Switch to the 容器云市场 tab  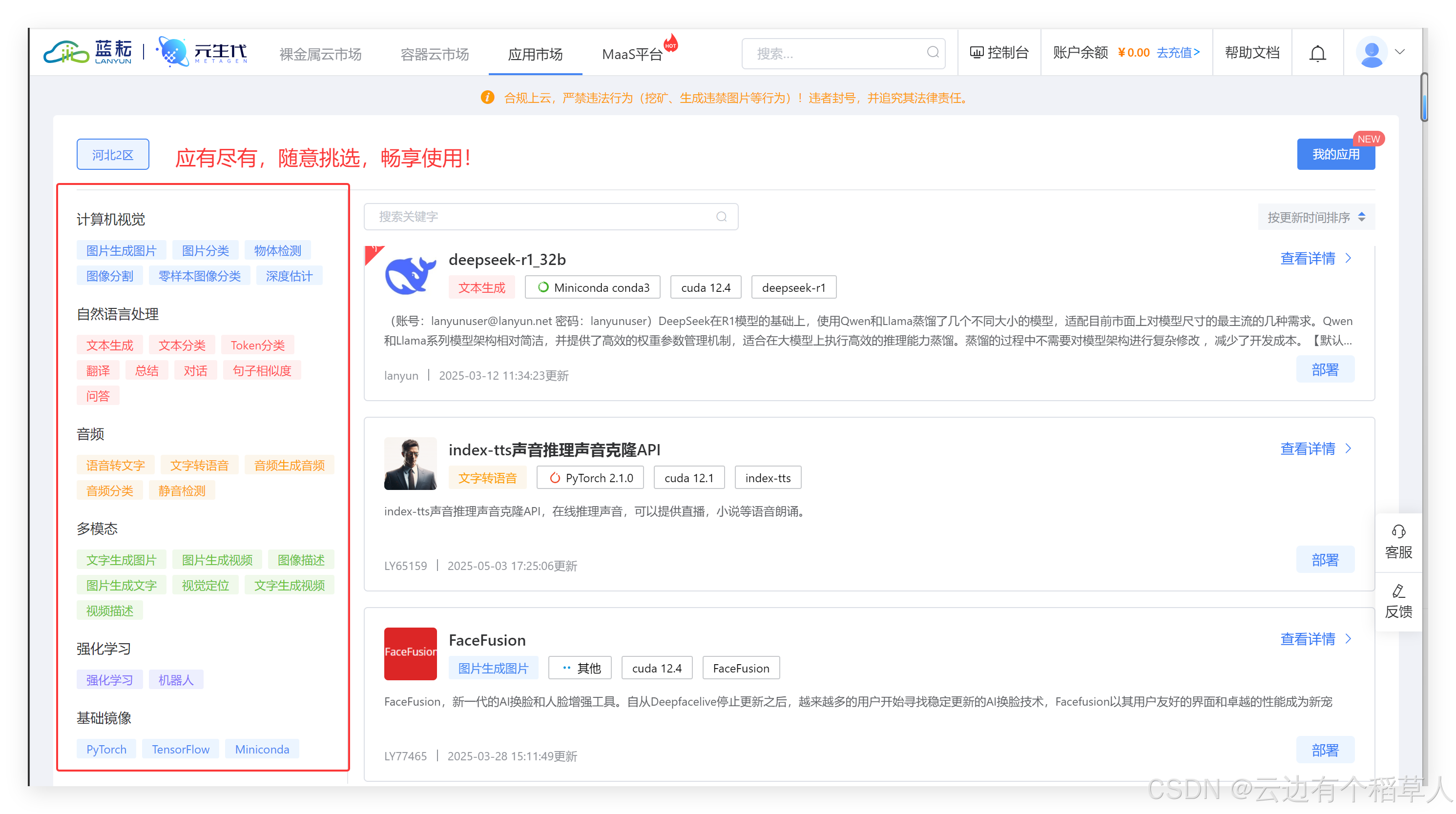coord(435,54)
